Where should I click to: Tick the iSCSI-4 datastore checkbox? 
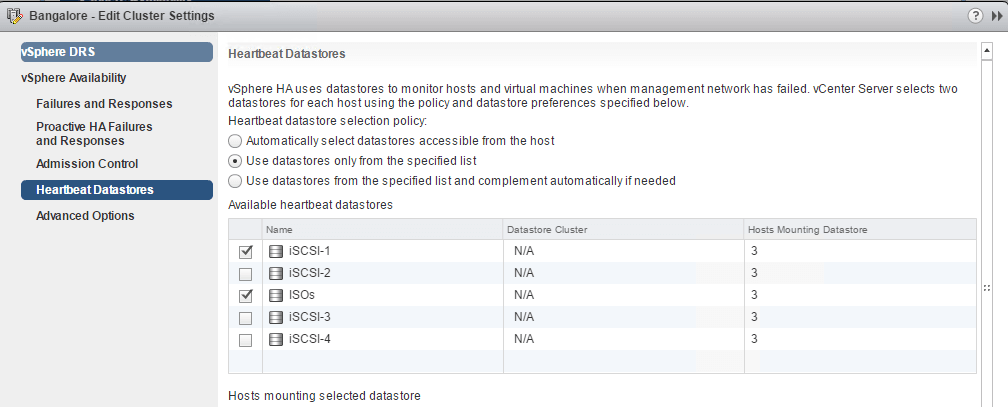pos(246,340)
